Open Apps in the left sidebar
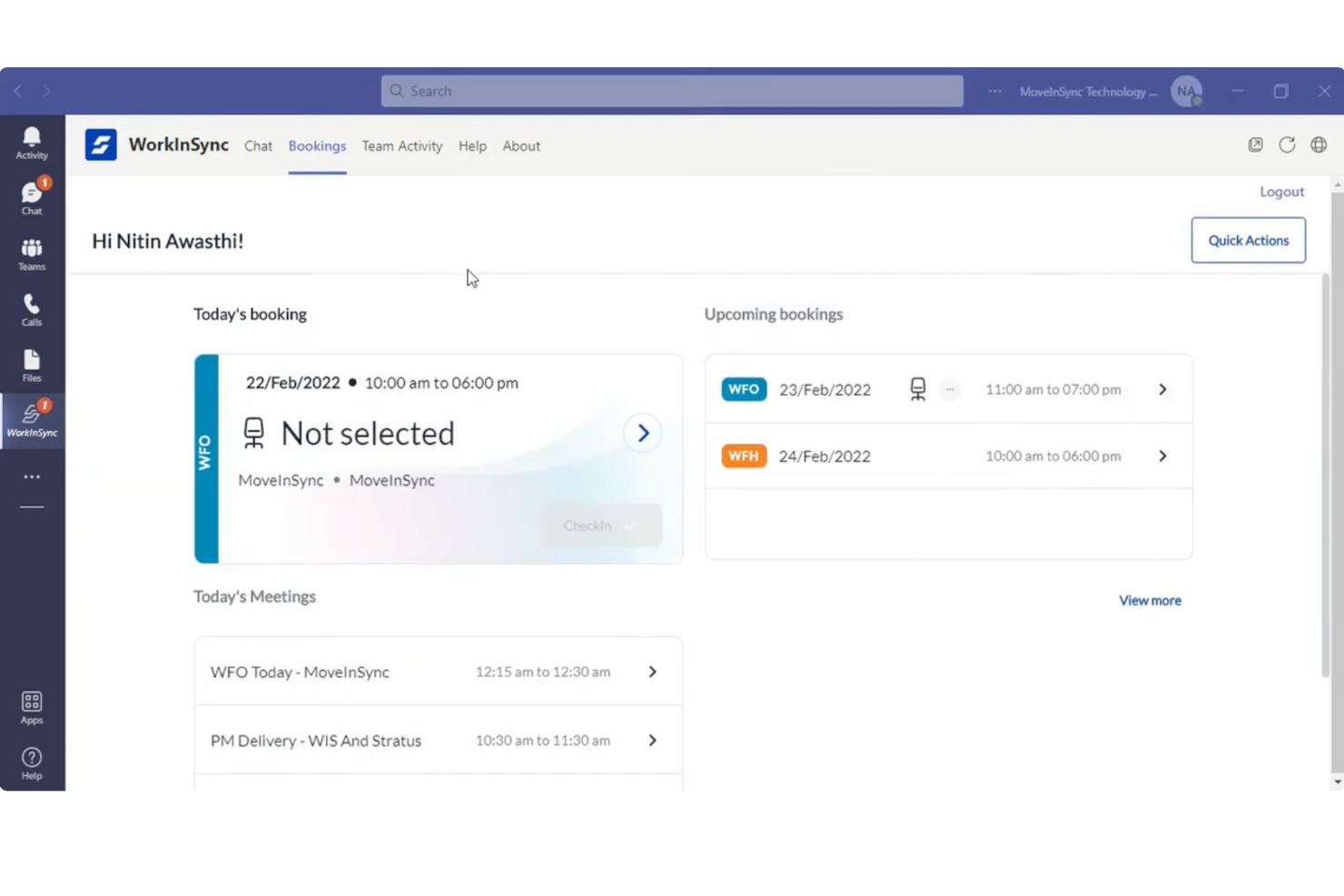1344x896 pixels. 32,707
